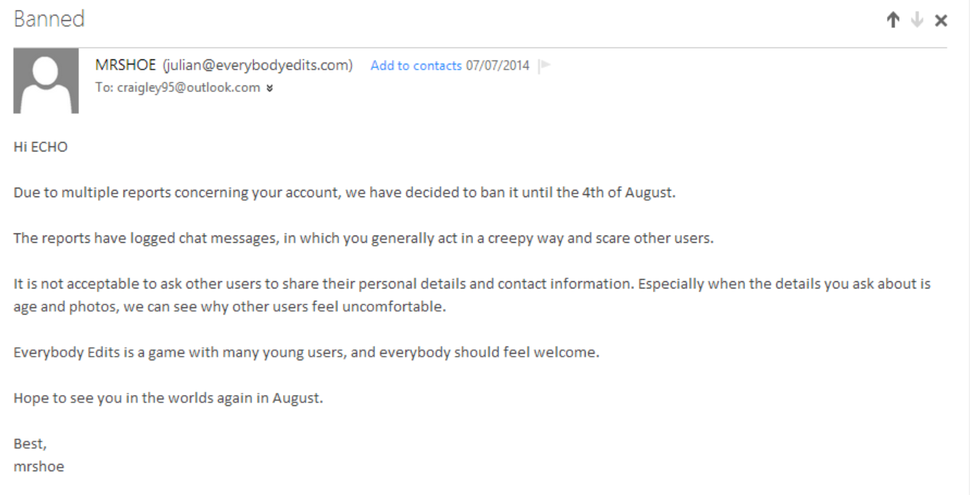The width and height of the screenshot is (970, 495).
Task: Select the julian@everybodyedits.com sender address
Action: click(x=258, y=65)
